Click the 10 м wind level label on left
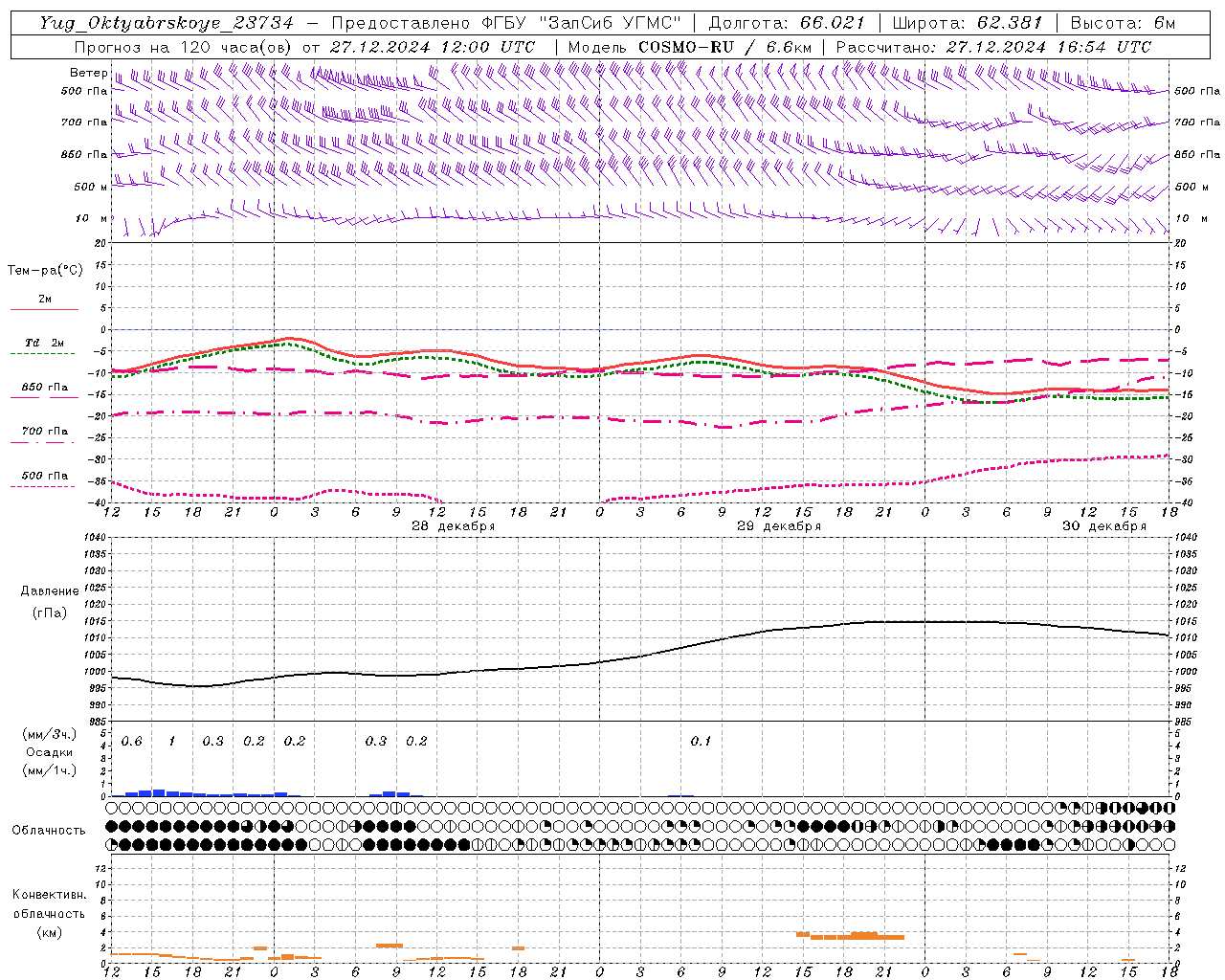The width and height of the screenshot is (1225, 980). click(92, 218)
